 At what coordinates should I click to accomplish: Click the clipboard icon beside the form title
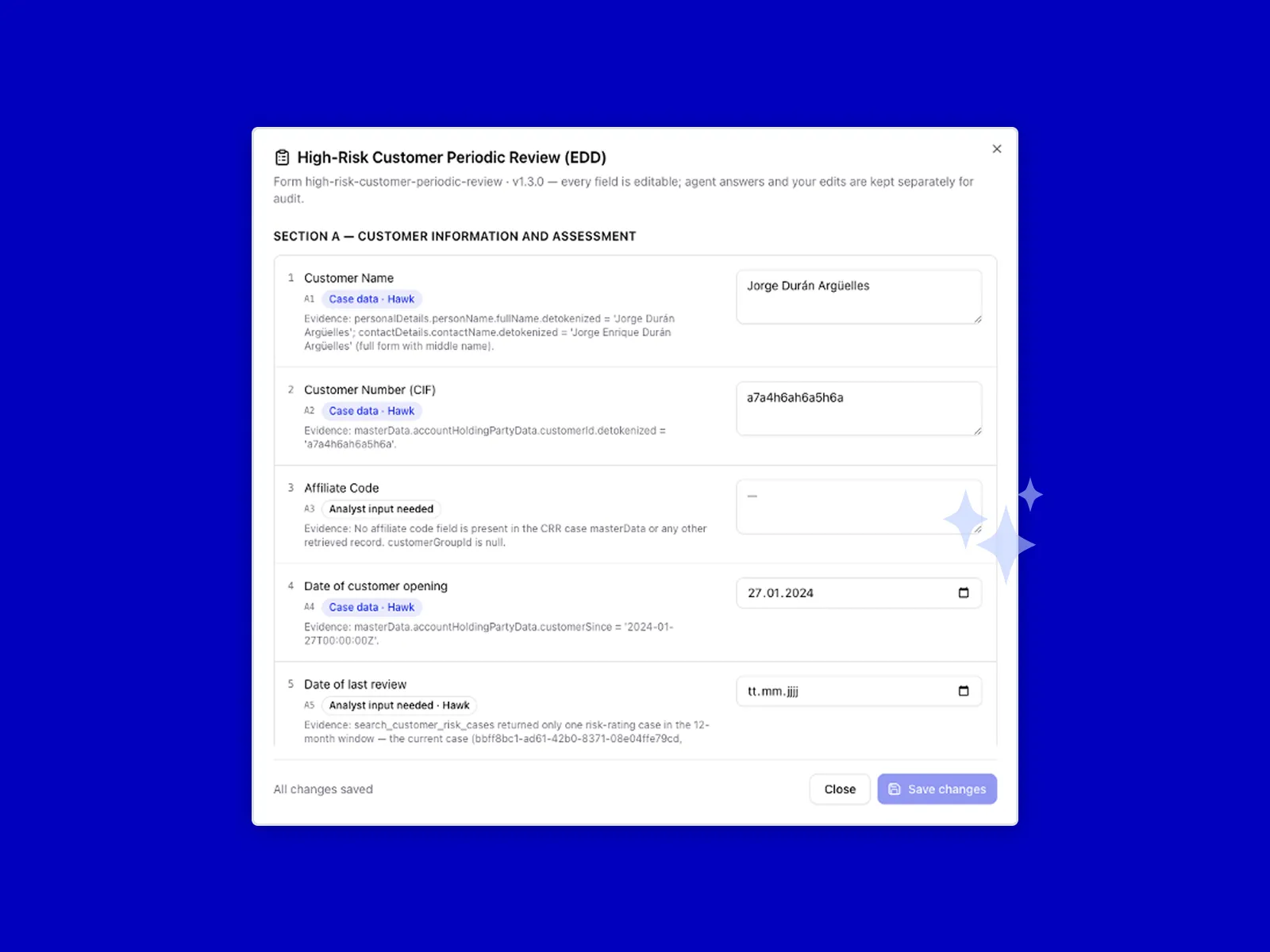[x=282, y=157]
